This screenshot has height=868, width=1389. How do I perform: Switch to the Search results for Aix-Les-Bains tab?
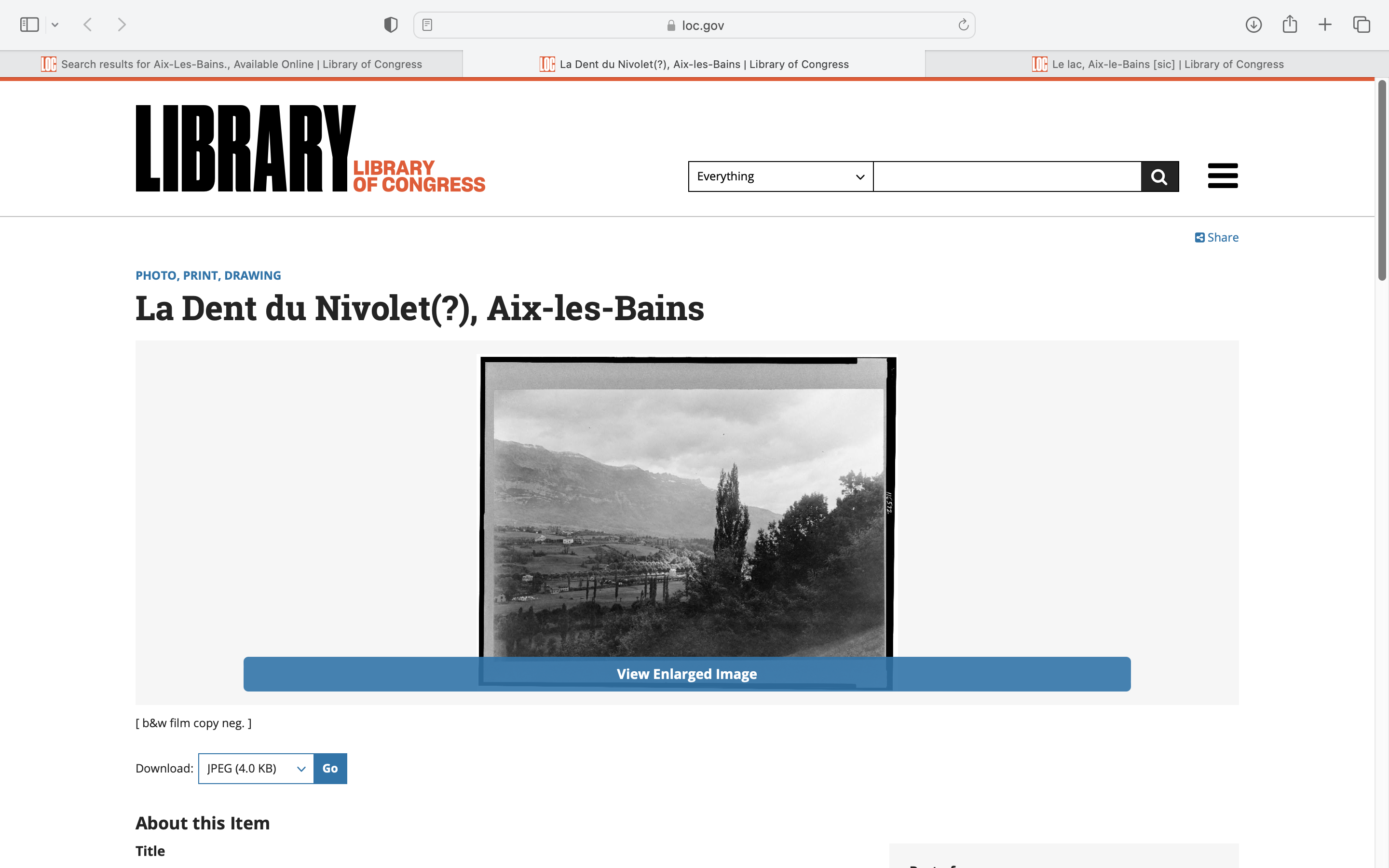(231, 64)
